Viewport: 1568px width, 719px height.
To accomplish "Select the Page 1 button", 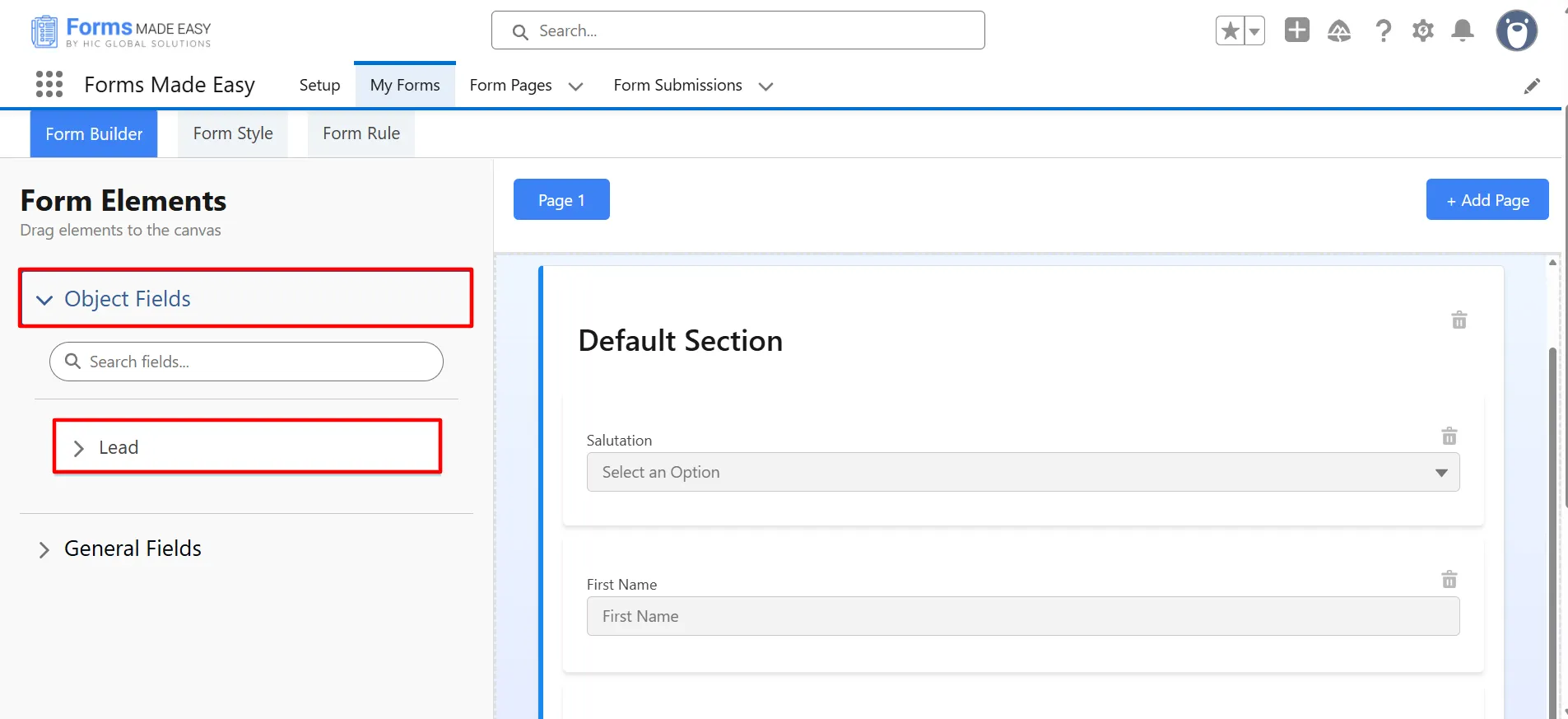I will [x=561, y=200].
